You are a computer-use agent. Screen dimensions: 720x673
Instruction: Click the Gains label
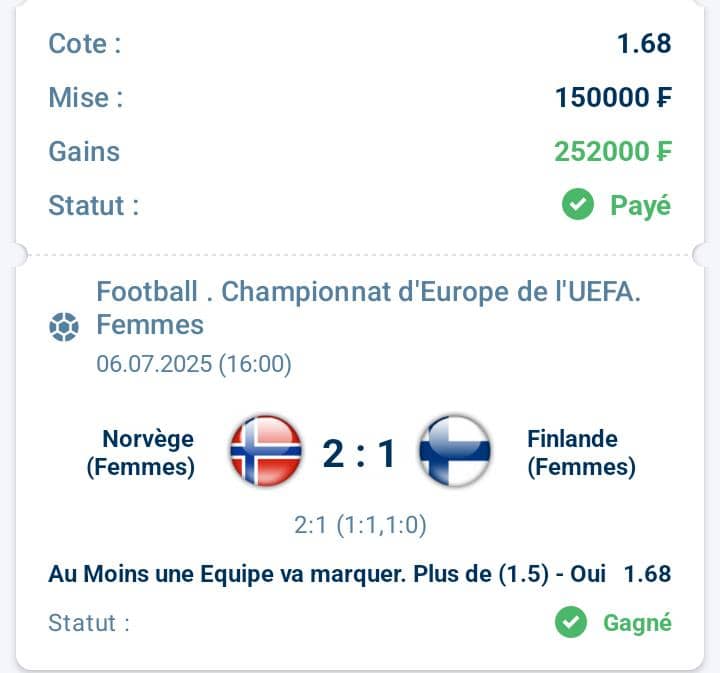point(84,151)
